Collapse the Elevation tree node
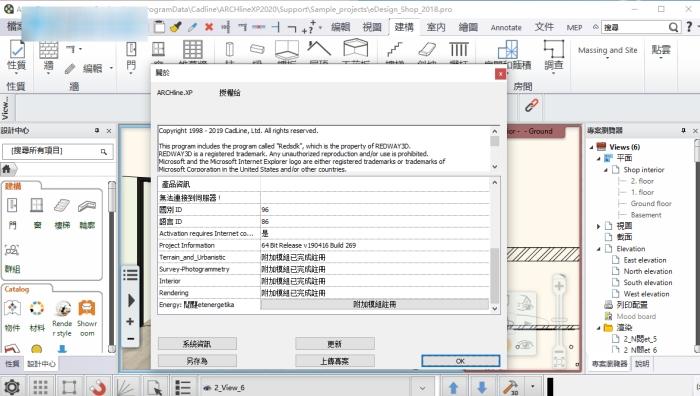Viewport: 700px width, 396px height. coord(598,249)
